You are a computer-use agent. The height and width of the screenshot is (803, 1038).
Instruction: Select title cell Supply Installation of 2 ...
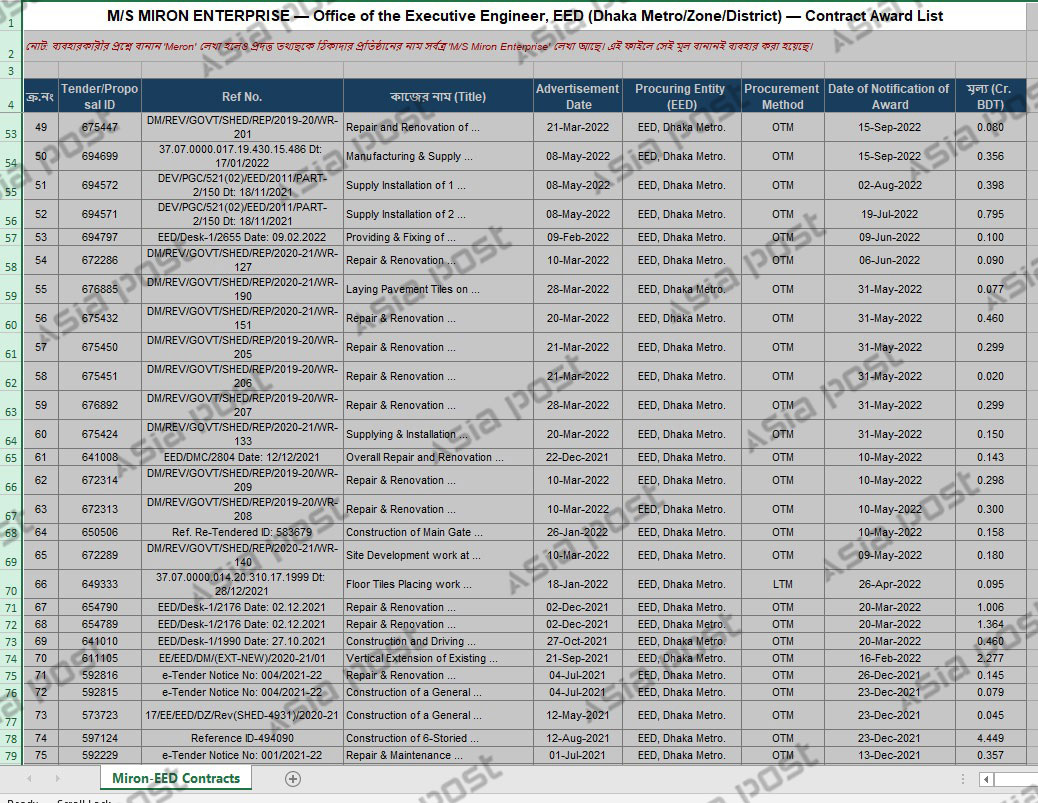[x=438, y=214]
